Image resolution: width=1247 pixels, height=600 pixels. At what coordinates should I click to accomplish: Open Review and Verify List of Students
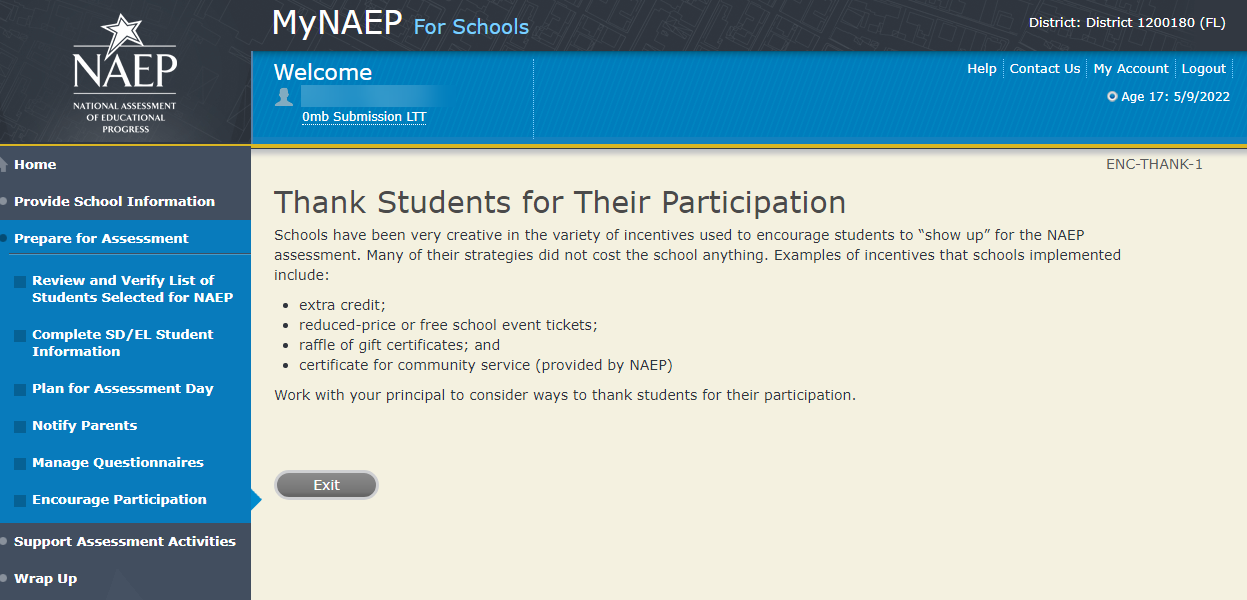click(x=132, y=289)
